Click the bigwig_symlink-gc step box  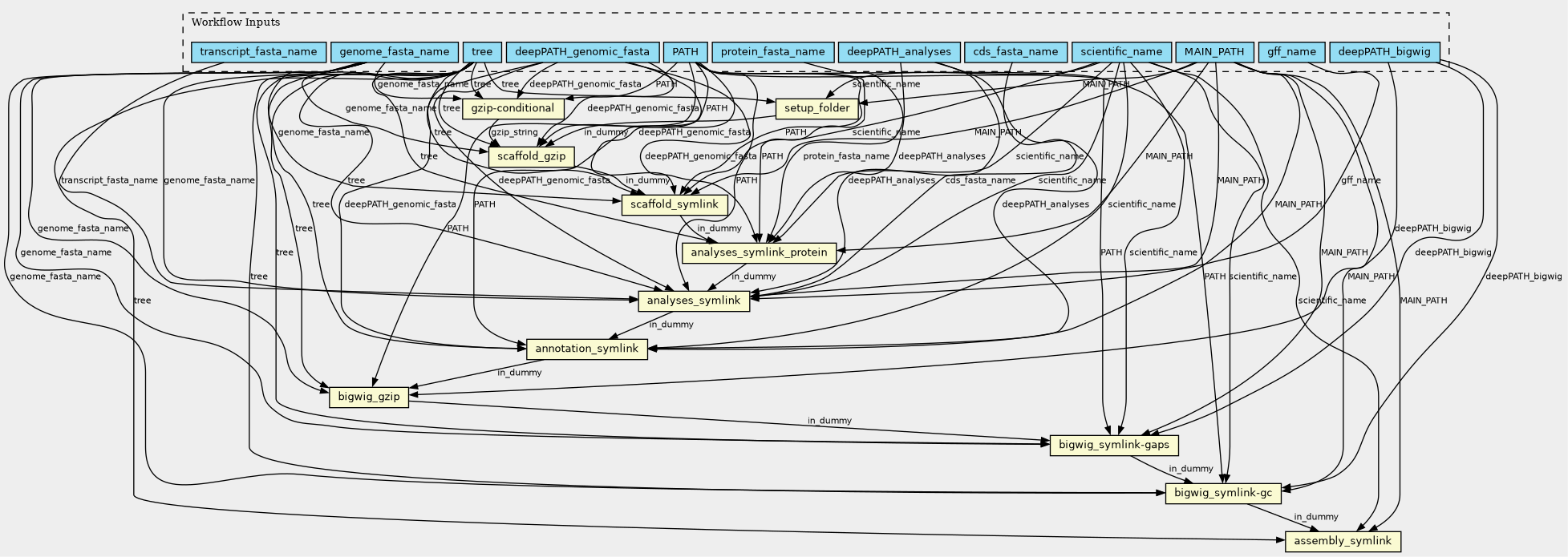click(x=1222, y=493)
